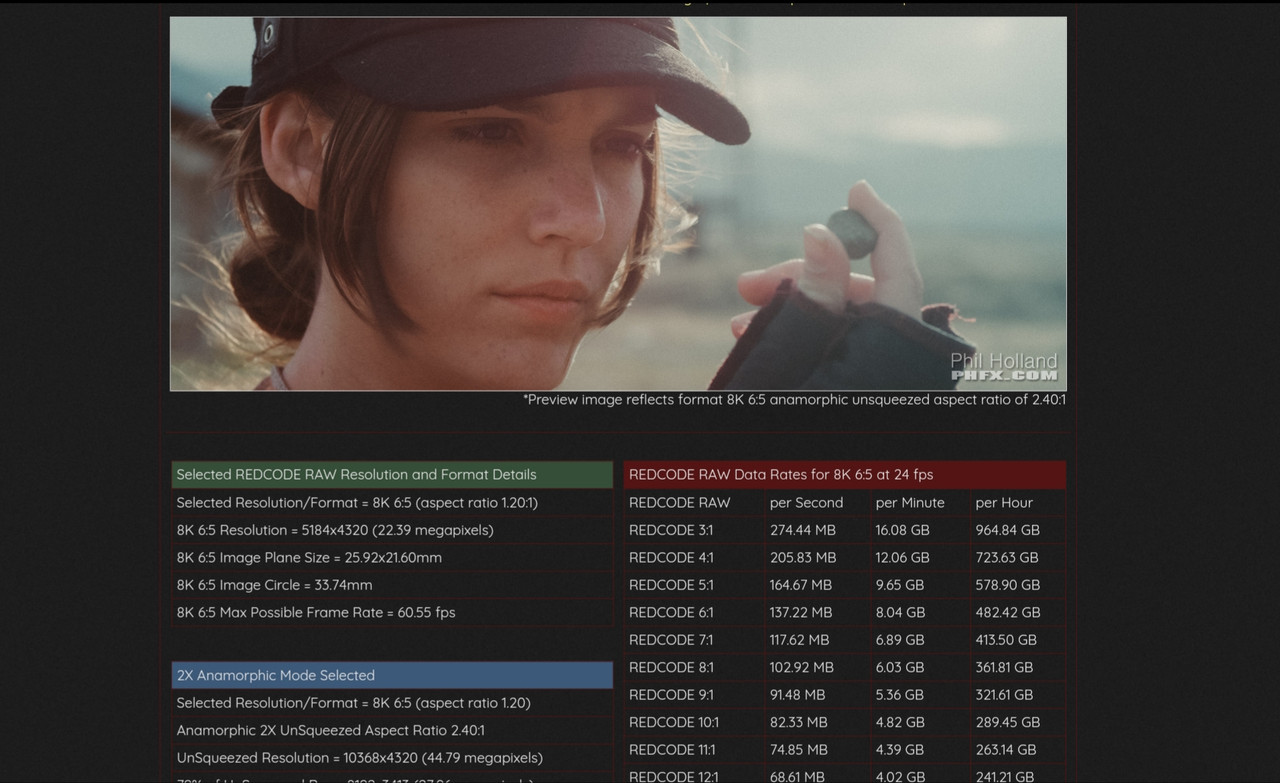The height and width of the screenshot is (783, 1280).
Task: Click the green Selected REDCODE RAW Resolution header
Action: pos(392,475)
